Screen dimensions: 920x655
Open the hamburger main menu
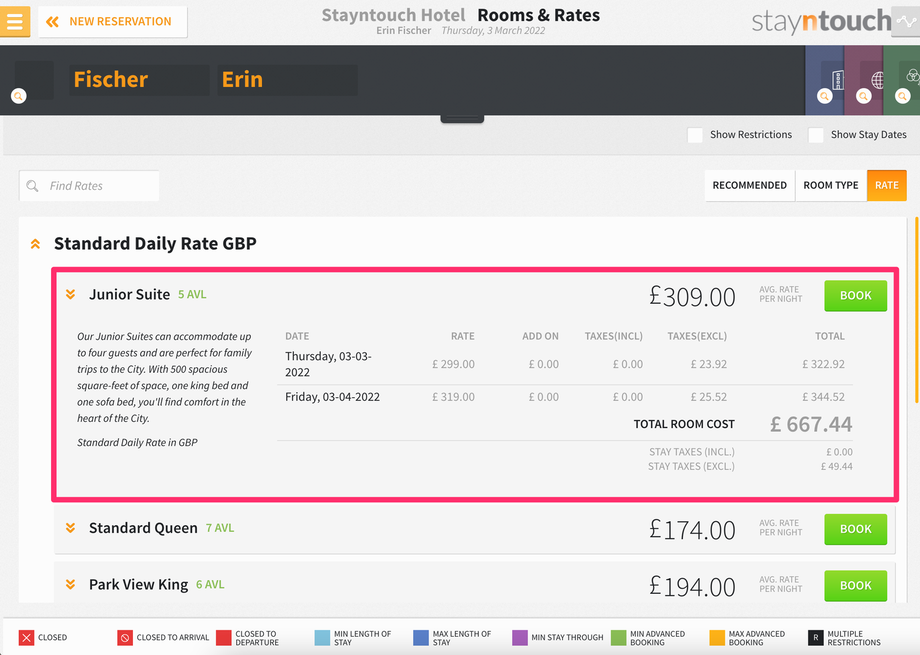pyautogui.click(x=15, y=22)
